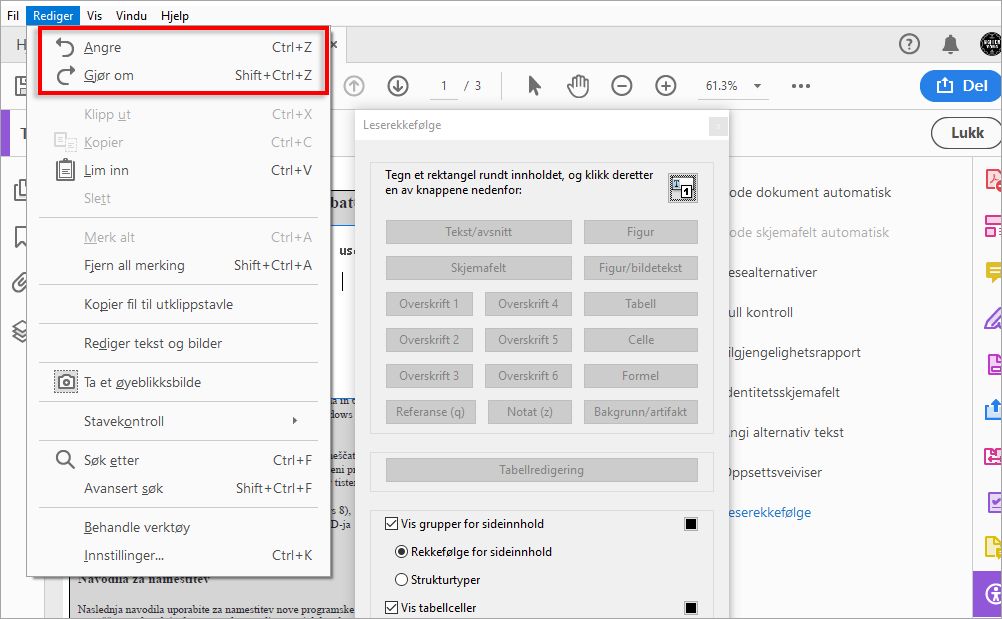The width and height of the screenshot is (1002, 619).
Task: Click the Ta et øyeblikksbilde camera icon
Action: click(65, 382)
